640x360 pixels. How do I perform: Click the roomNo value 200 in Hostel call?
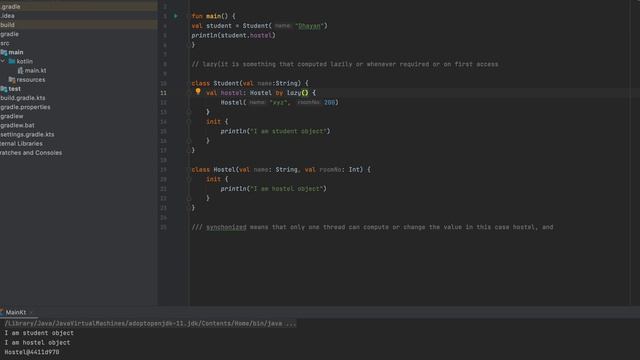pyautogui.click(x=329, y=102)
